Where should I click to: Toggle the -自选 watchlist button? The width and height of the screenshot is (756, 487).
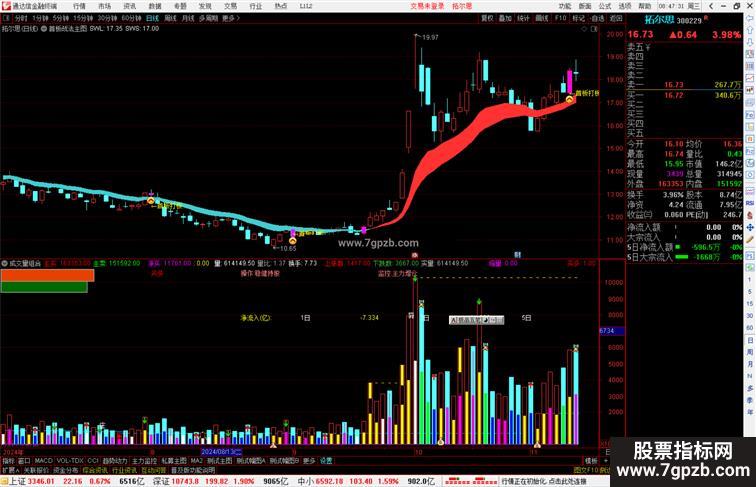point(597,18)
